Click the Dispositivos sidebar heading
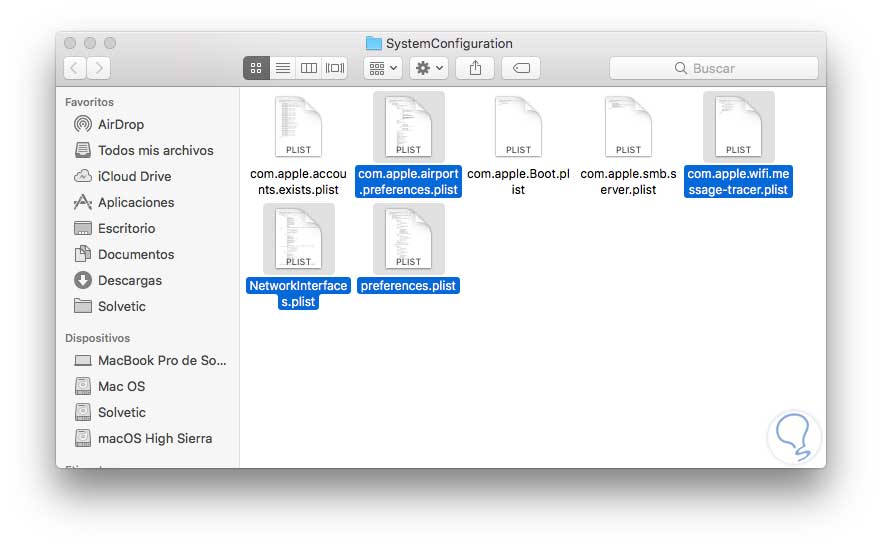 pyautogui.click(x=97, y=338)
